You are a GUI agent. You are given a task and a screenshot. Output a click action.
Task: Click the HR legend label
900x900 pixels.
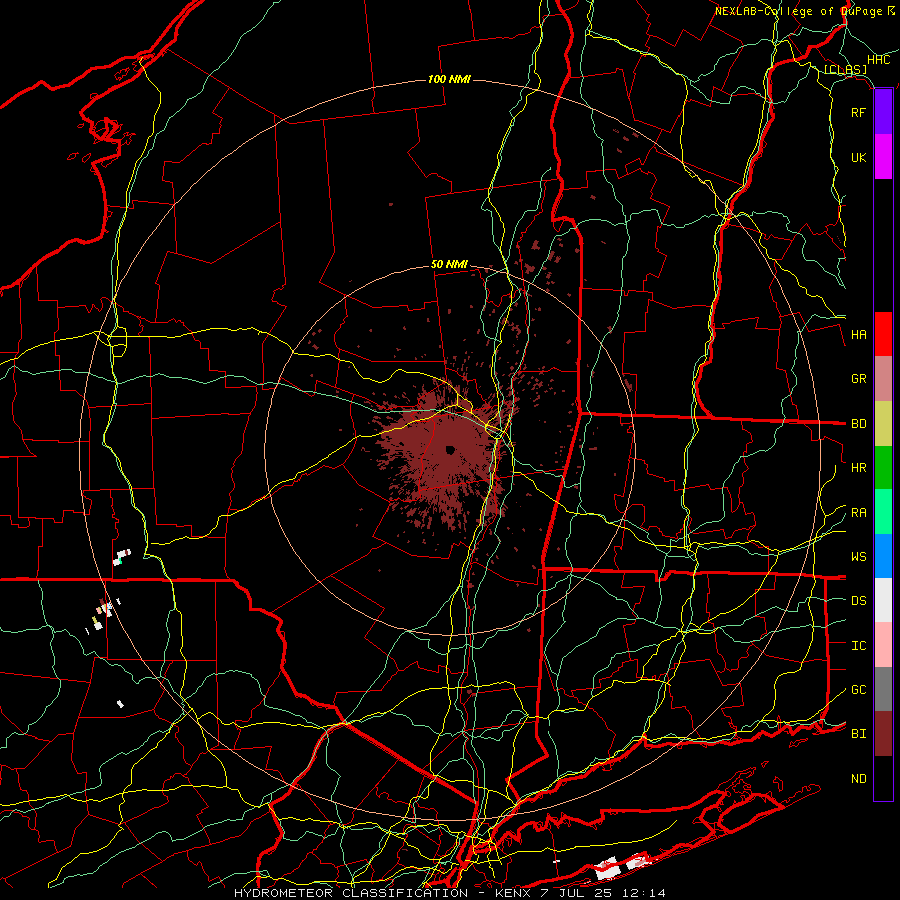858,468
